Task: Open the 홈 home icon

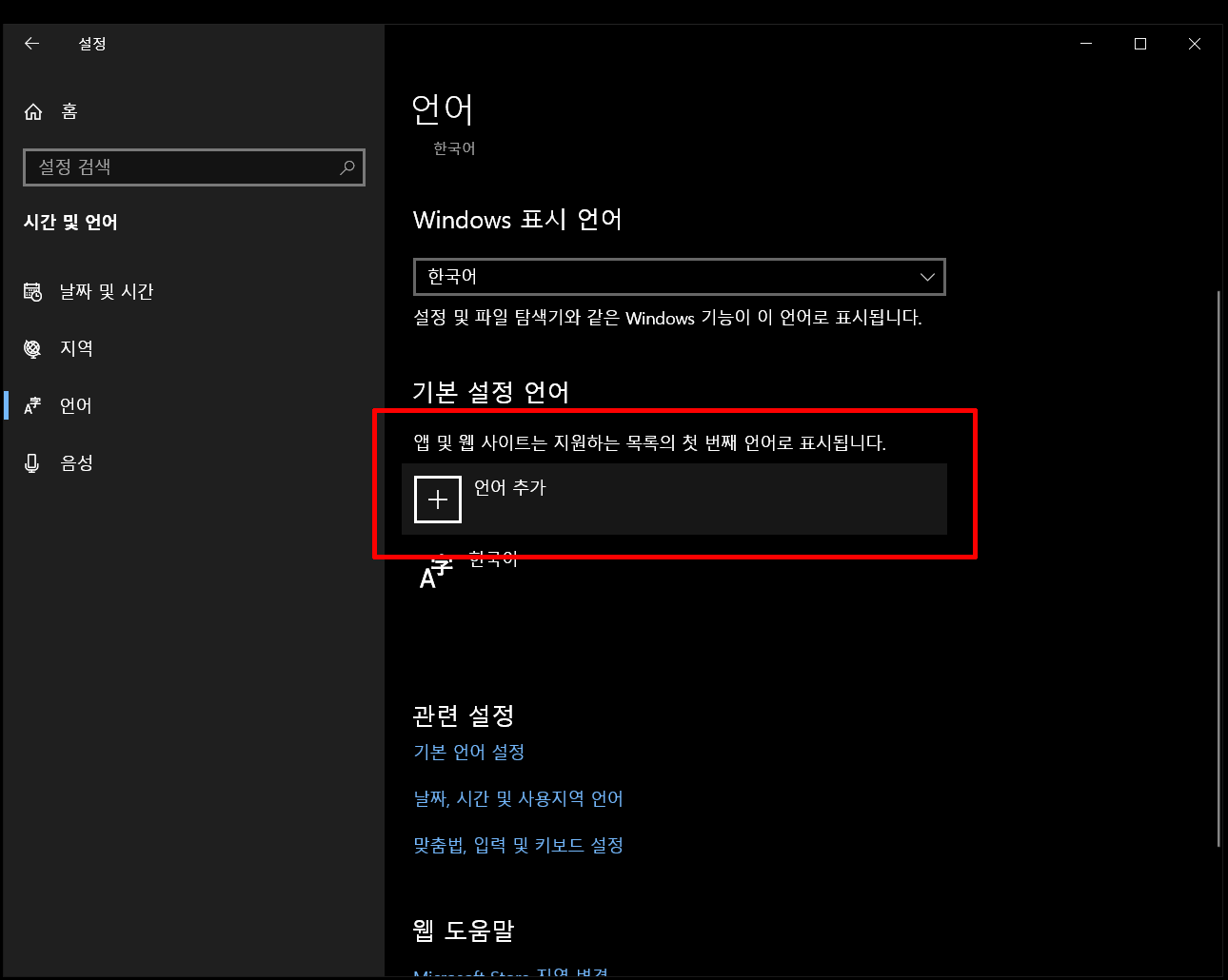Action: click(33, 112)
